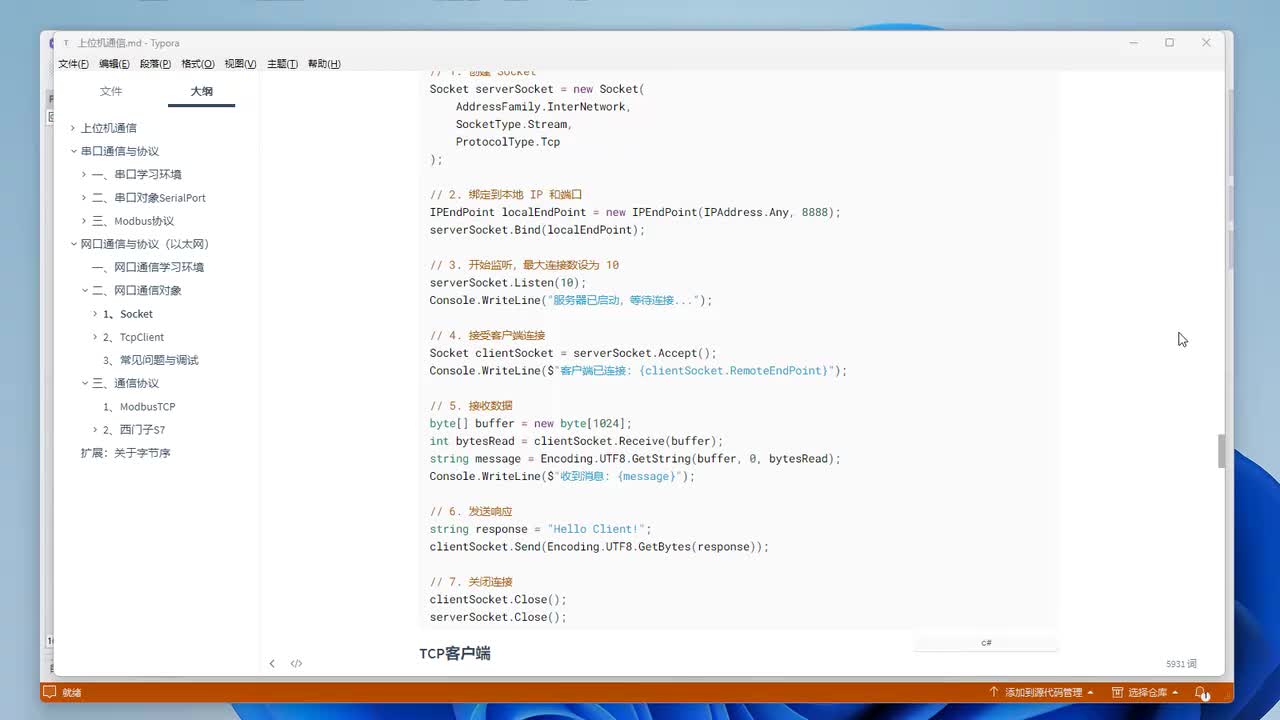Click the document vertical scrollbar thumb
This screenshot has width=1280, height=720.
[x=1221, y=451]
